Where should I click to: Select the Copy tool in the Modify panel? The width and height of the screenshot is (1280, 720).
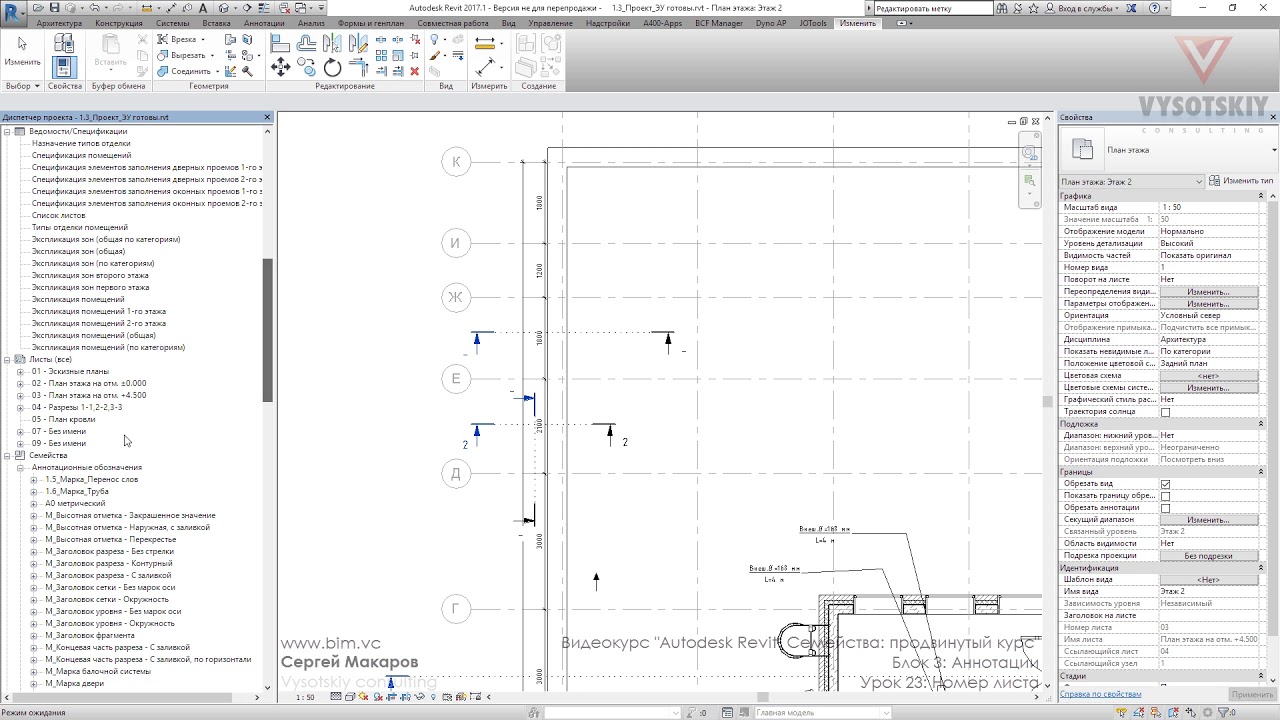(307, 68)
